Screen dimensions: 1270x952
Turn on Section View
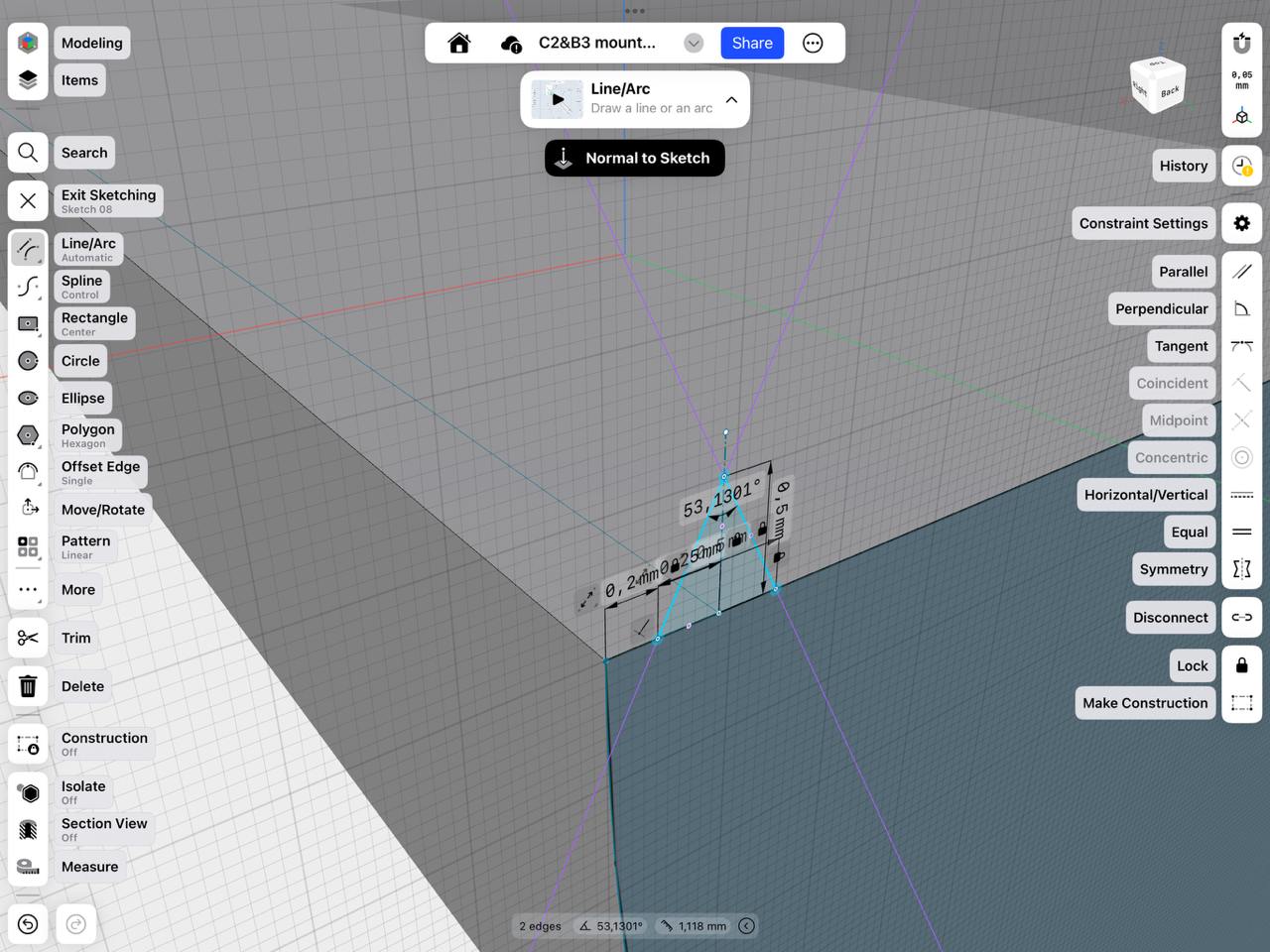click(28, 829)
